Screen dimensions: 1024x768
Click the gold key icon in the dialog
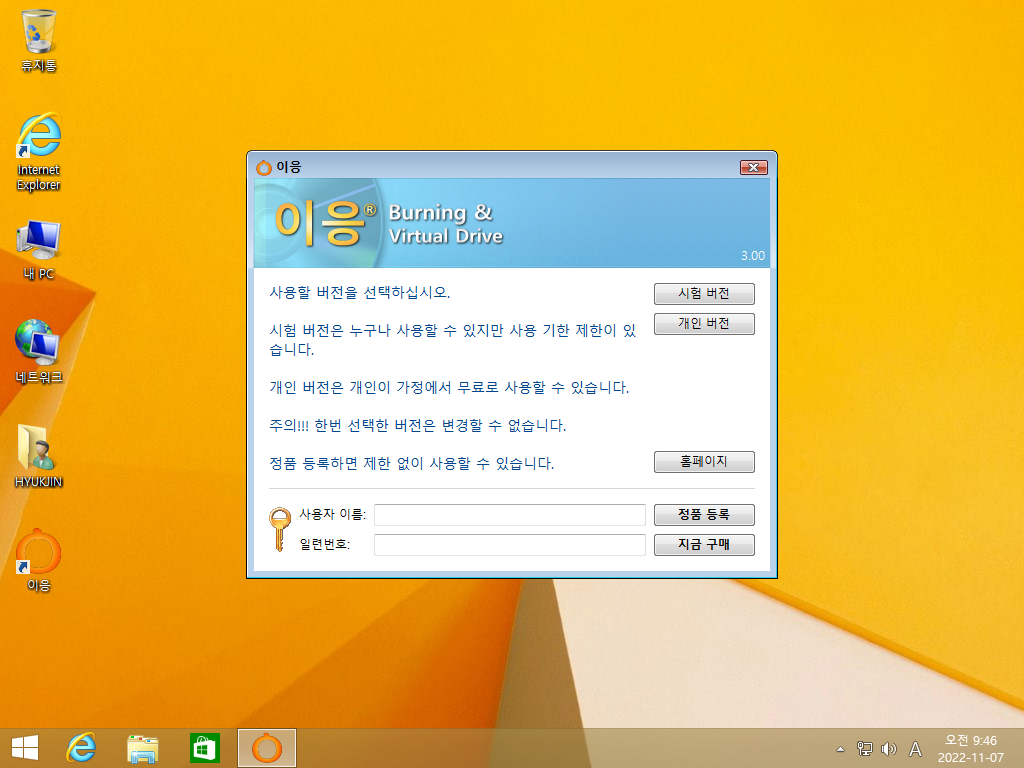[x=280, y=529]
